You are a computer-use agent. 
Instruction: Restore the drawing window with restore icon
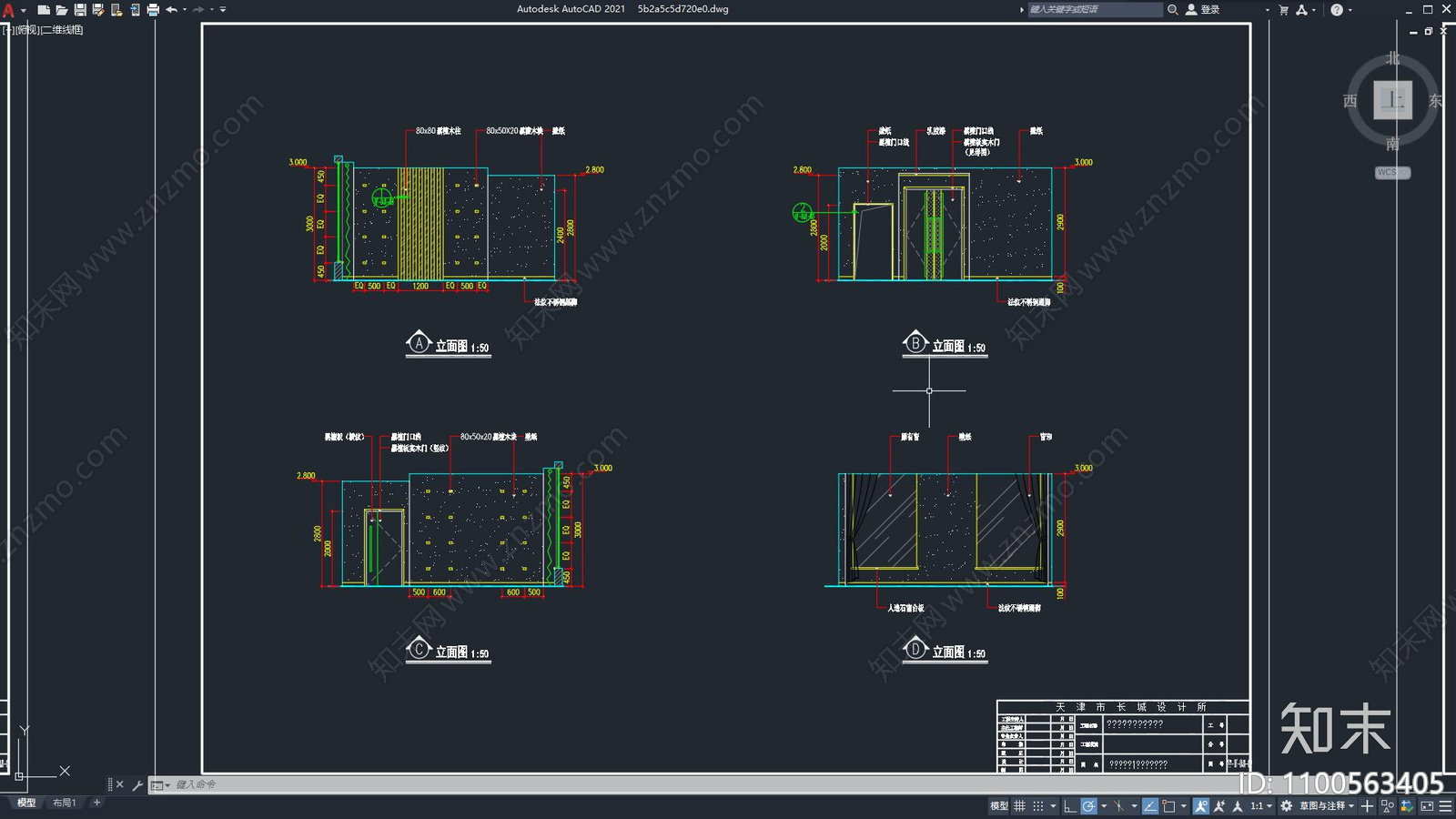pos(1429,31)
